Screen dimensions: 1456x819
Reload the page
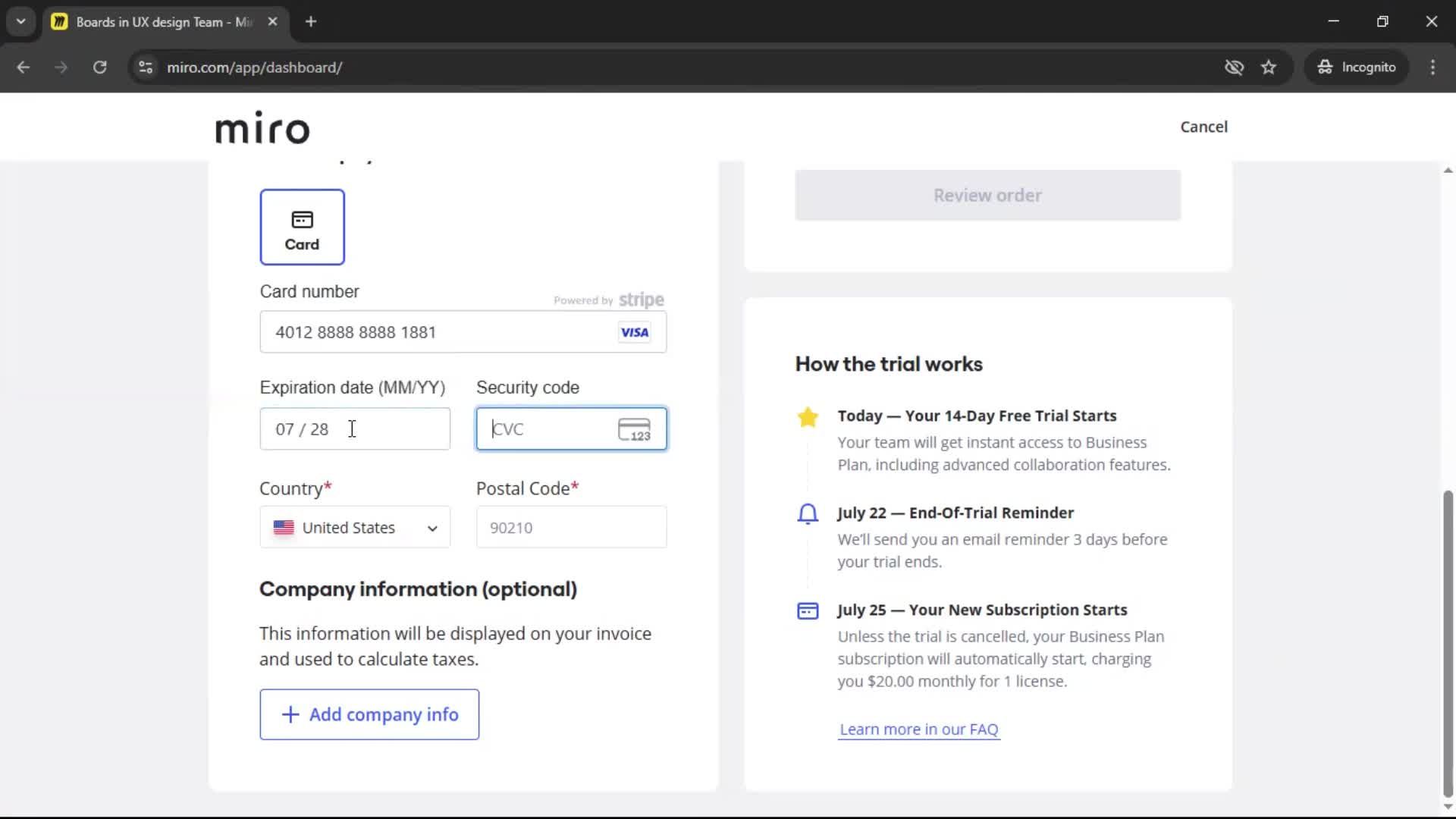(99, 67)
